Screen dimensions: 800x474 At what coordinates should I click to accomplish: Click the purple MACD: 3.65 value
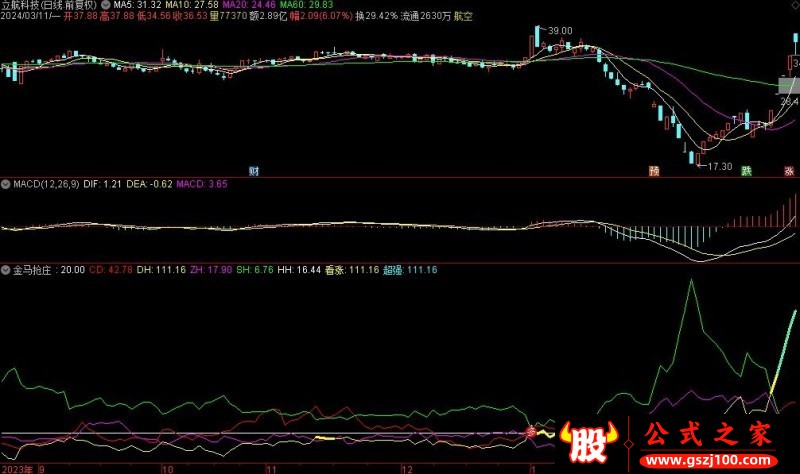point(202,184)
